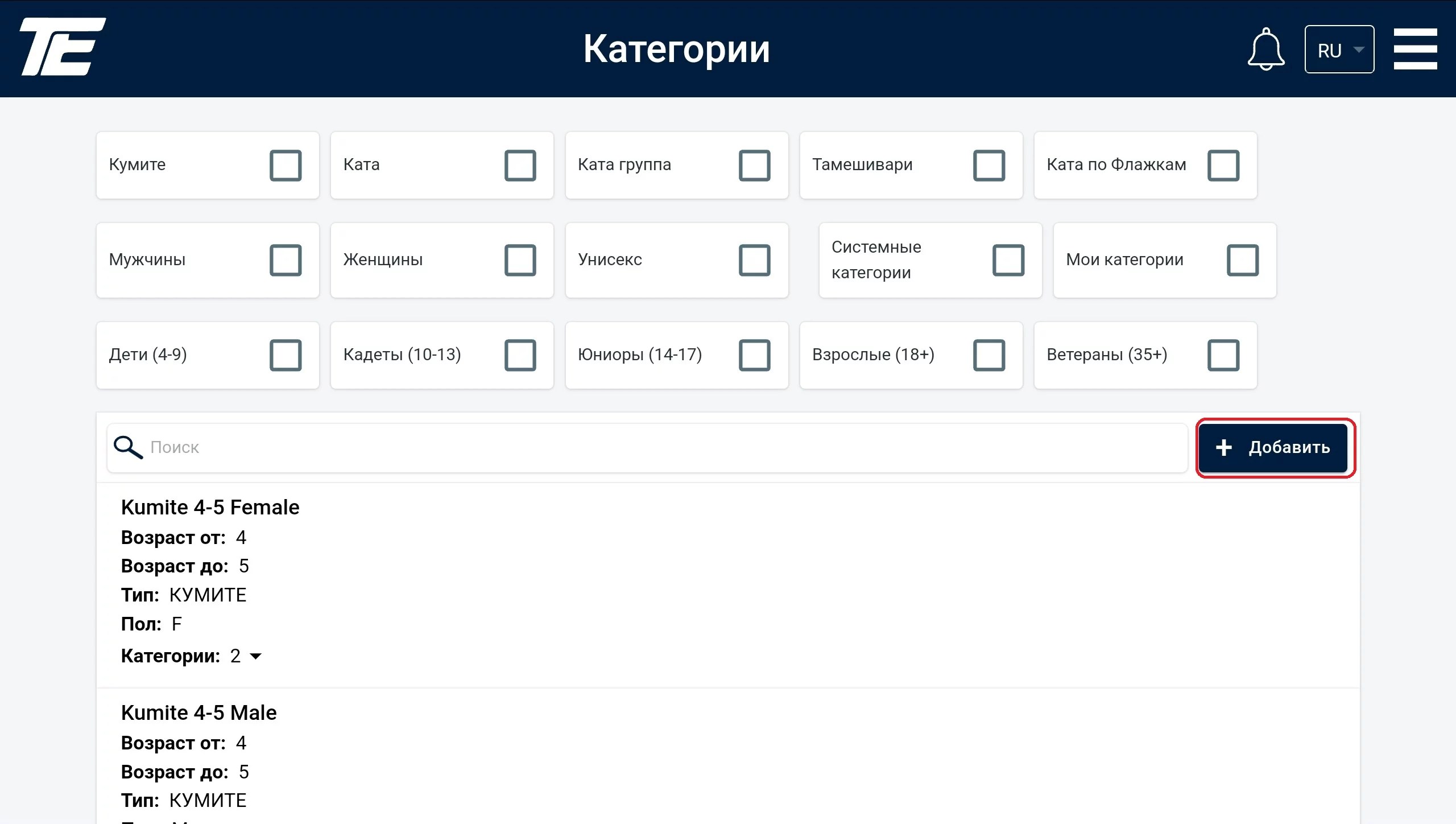Check the Ката filter checkbox
The image size is (1456, 824).
[x=520, y=166]
